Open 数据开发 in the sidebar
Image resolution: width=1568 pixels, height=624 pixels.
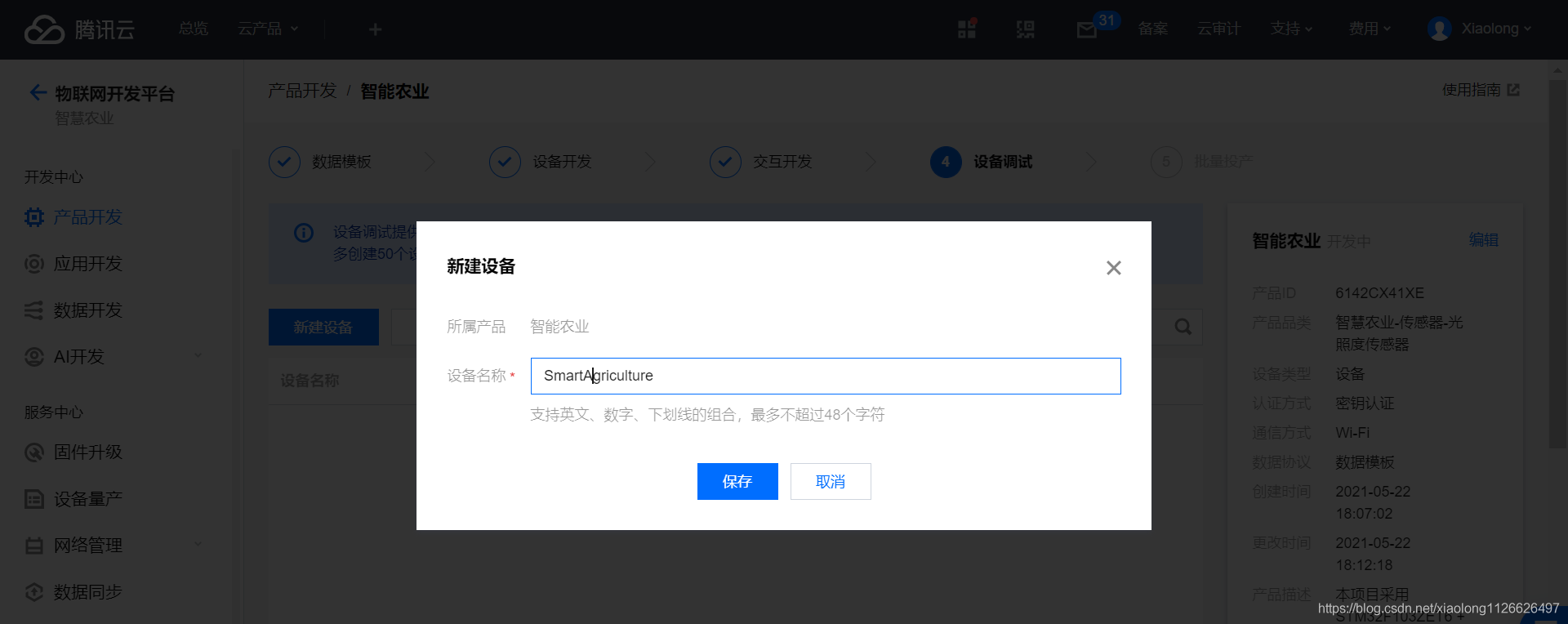[87, 310]
